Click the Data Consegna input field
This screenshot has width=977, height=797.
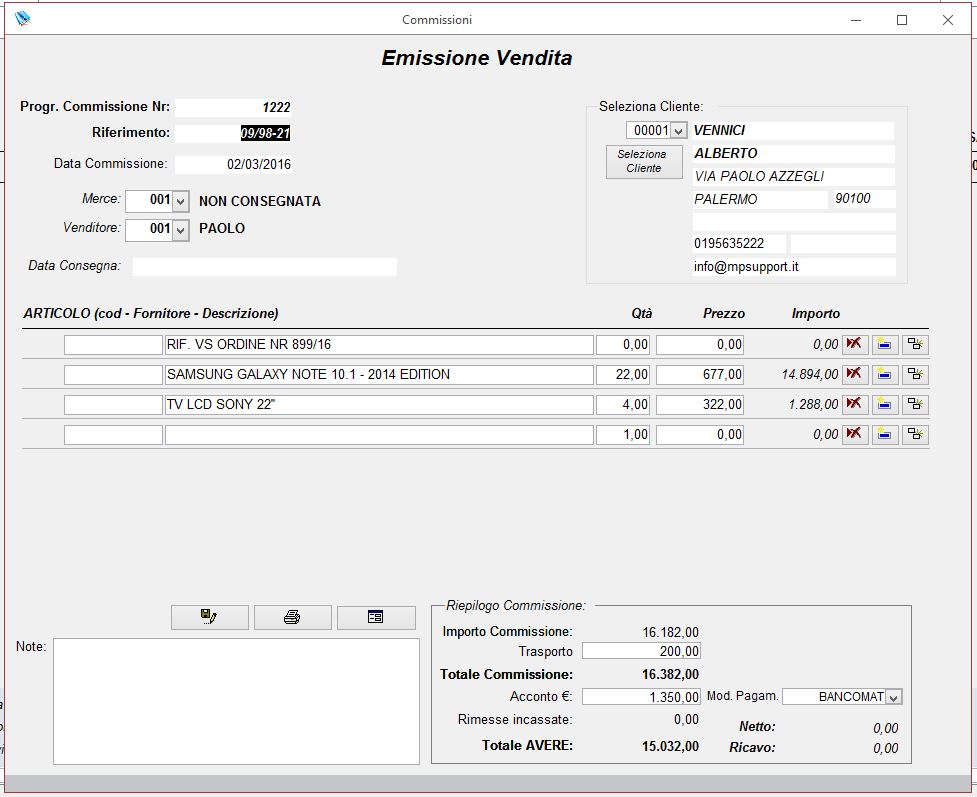click(x=264, y=267)
